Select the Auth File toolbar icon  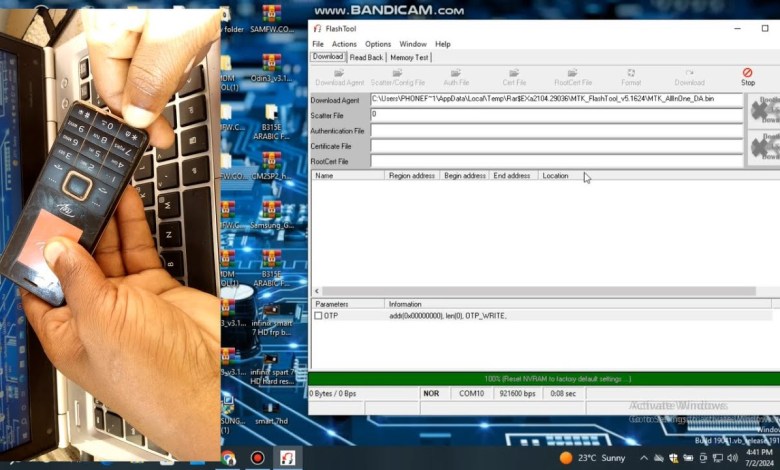point(456,76)
